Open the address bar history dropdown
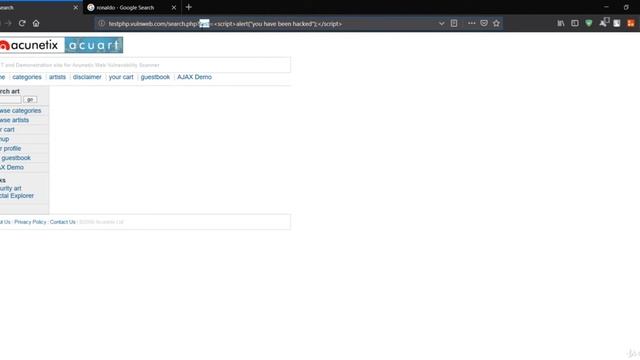640x360 pixels. (x=441, y=23)
